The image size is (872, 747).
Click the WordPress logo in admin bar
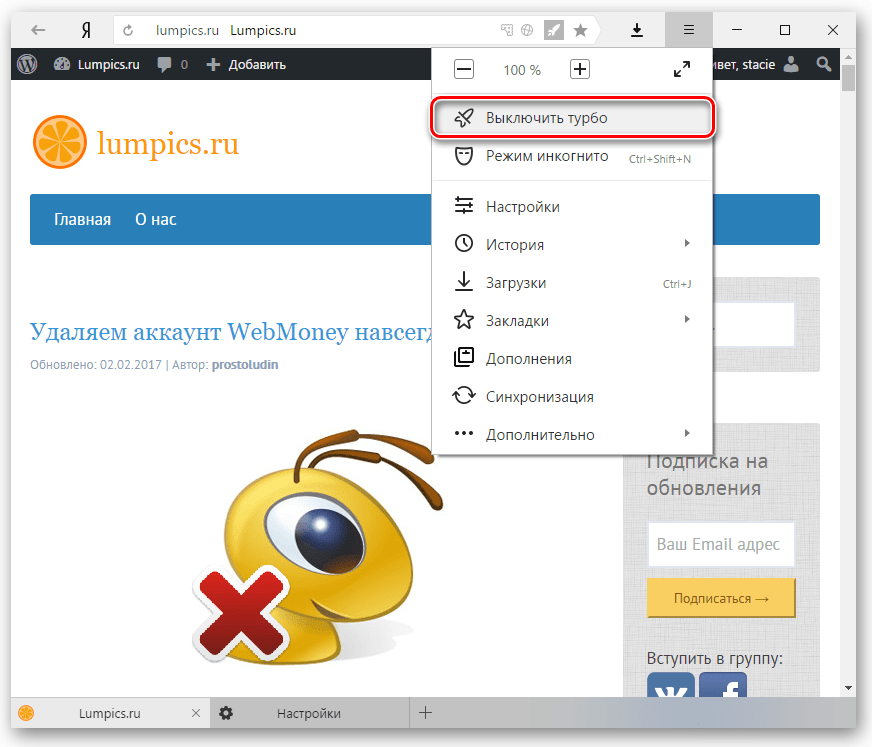27,64
